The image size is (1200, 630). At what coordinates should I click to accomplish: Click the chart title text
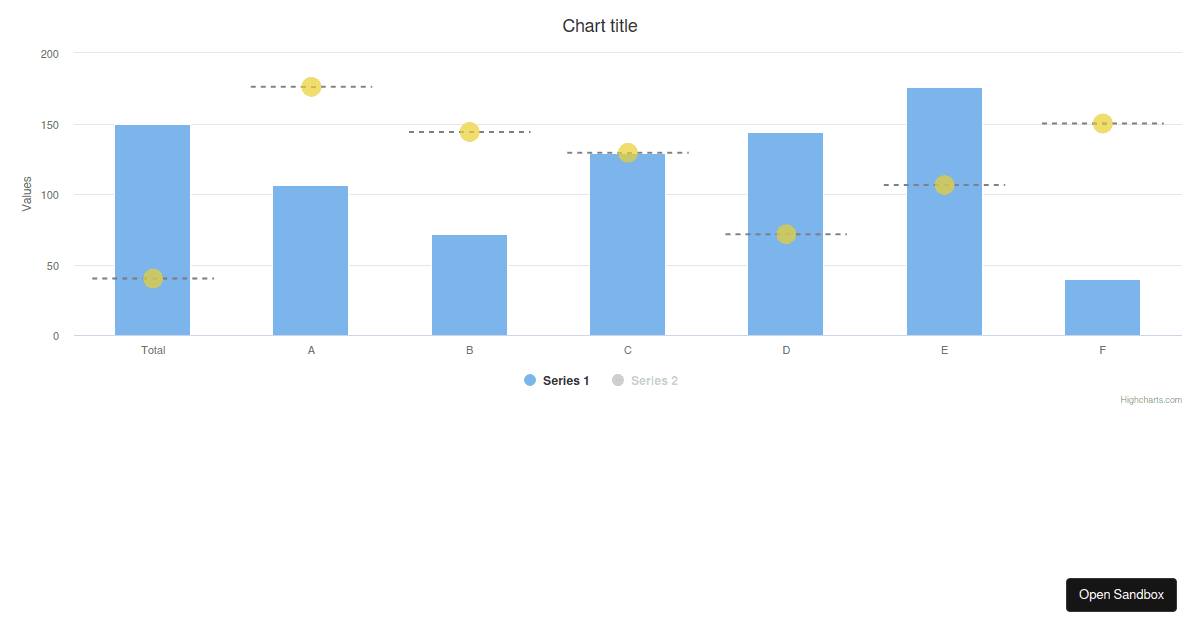[600, 25]
